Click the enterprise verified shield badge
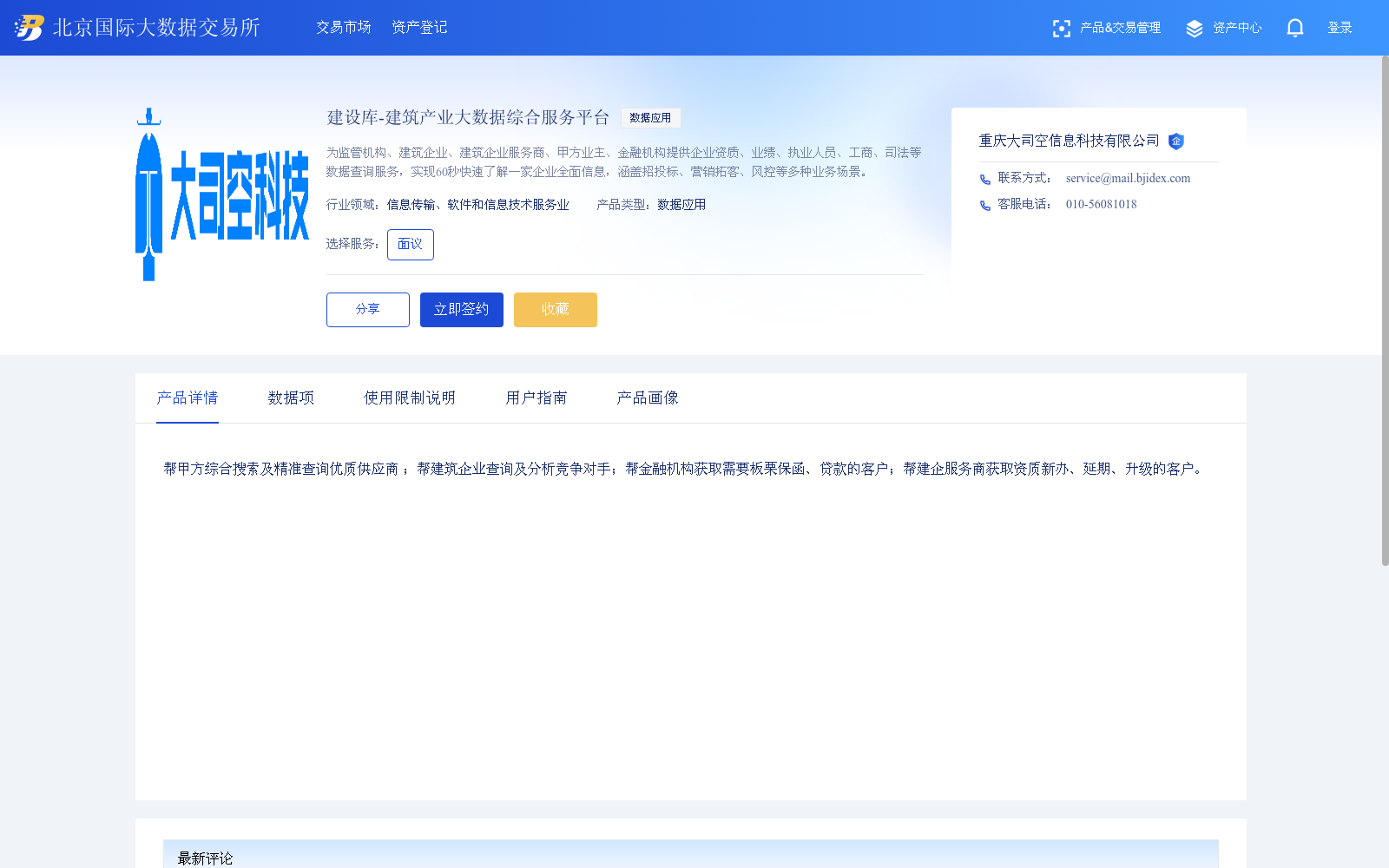The width and height of the screenshot is (1389, 868). (x=1176, y=141)
